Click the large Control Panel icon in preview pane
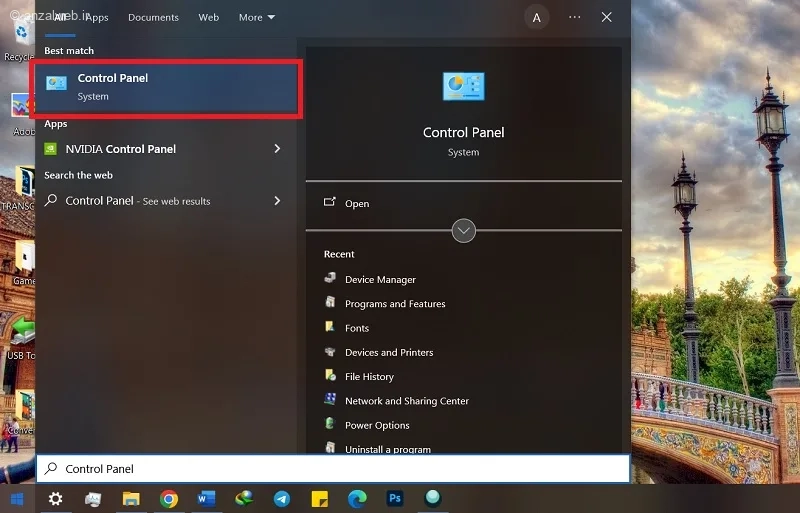This screenshot has height=513, width=800. (x=463, y=86)
